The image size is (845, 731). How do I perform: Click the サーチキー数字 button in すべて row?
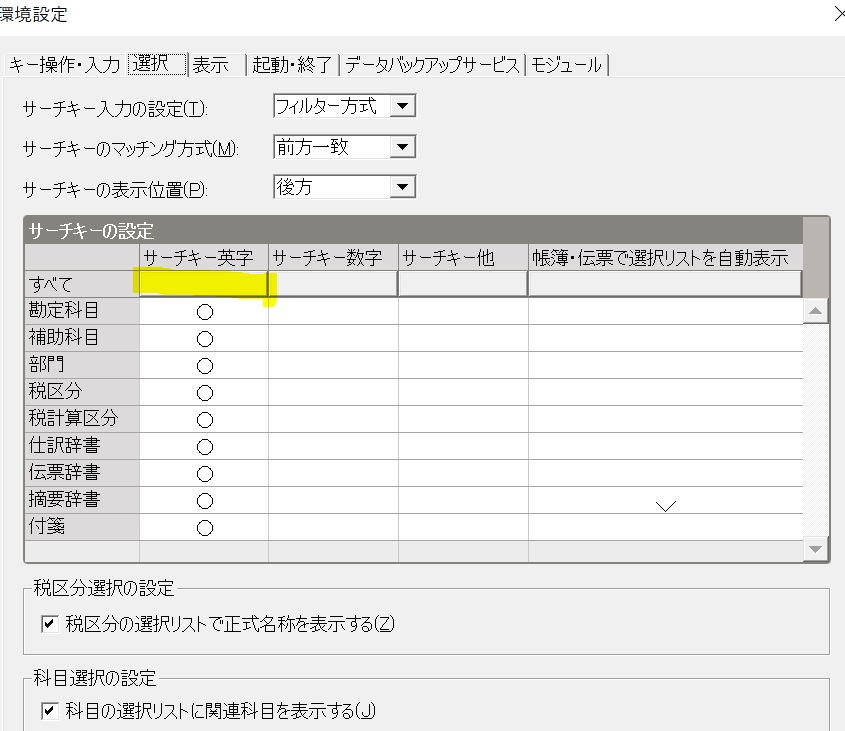pos(333,285)
